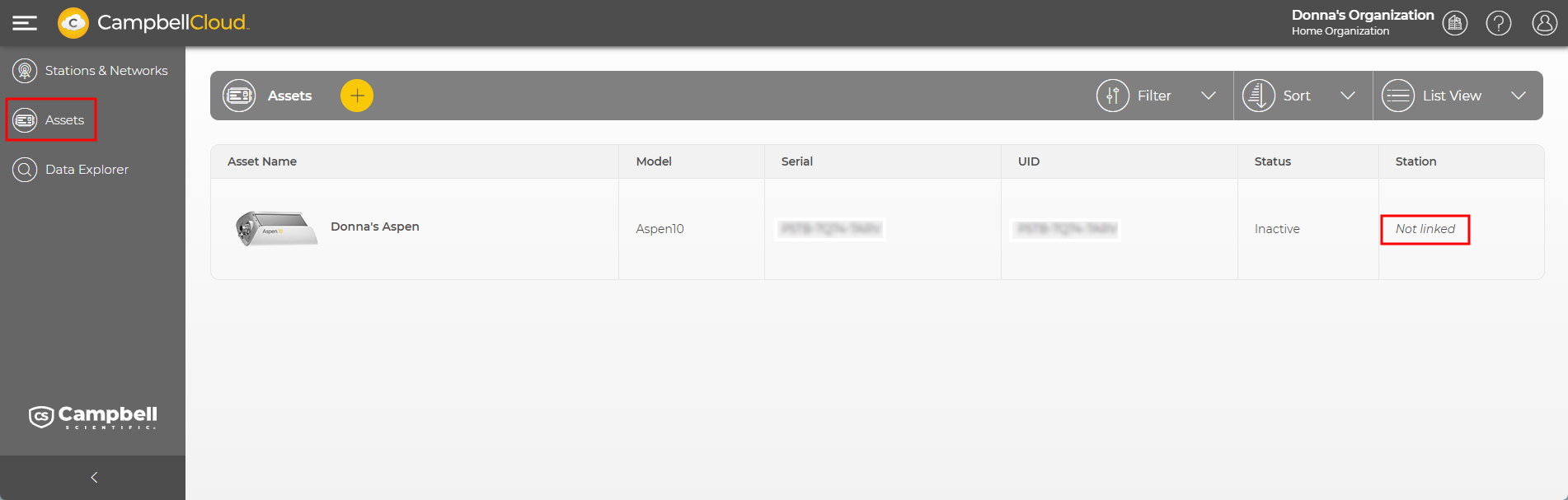This screenshot has height=500, width=1568.
Task: Click the Filter label
Action: (1154, 96)
